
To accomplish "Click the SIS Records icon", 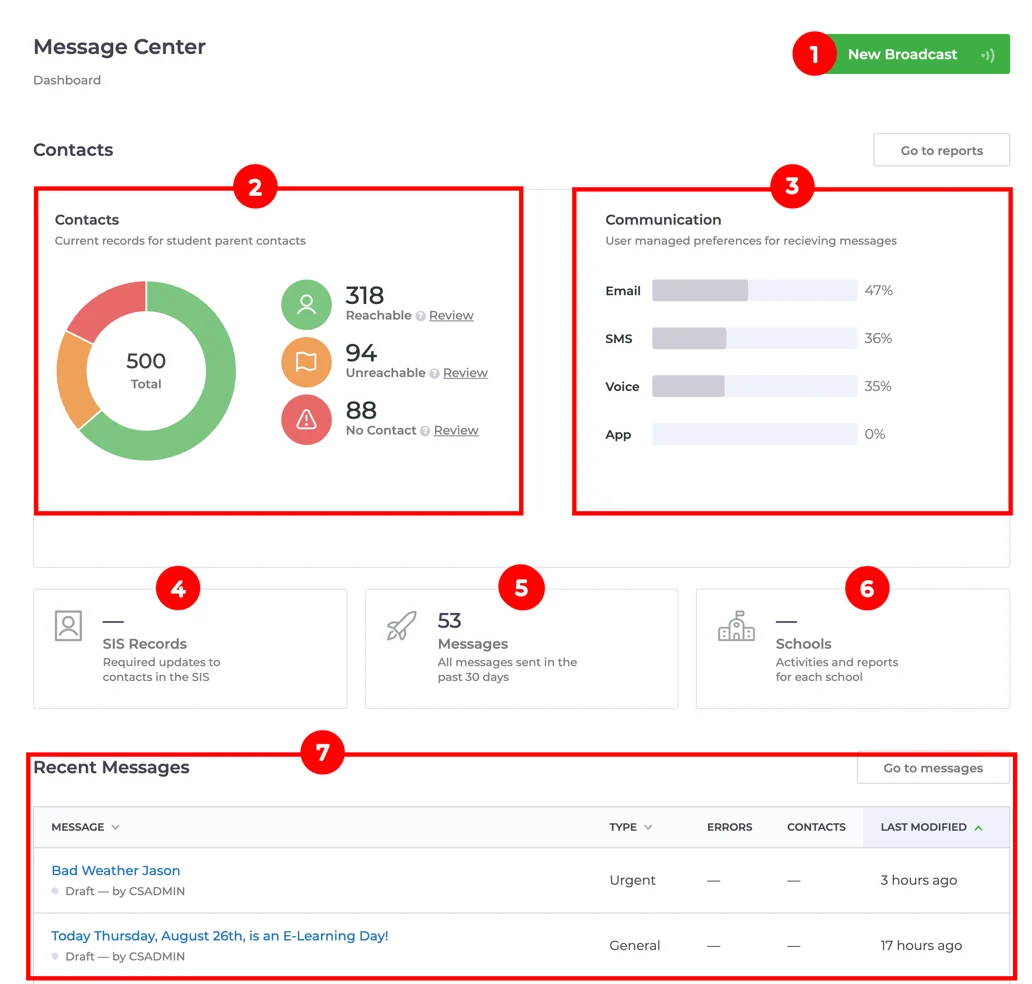I will click(x=67, y=626).
